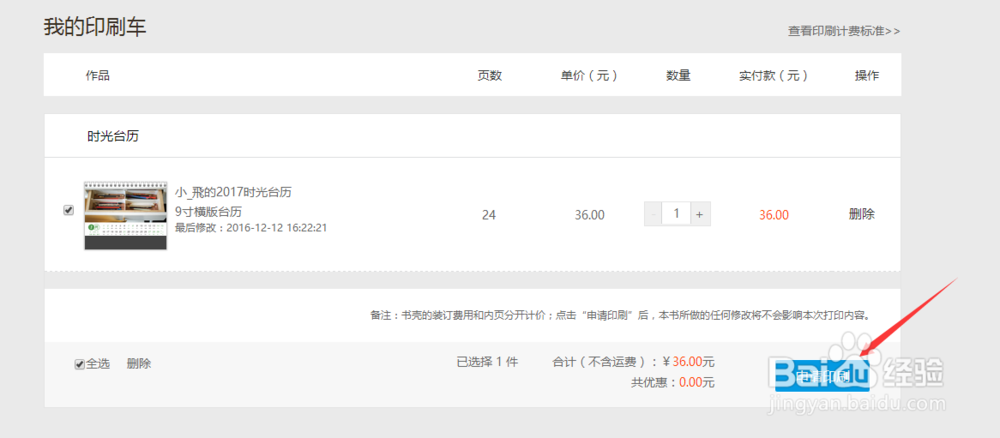Screen dimensions: 1000x438
Task: Click the 实付款（元） column header
Action: pyautogui.click(x=774, y=75)
